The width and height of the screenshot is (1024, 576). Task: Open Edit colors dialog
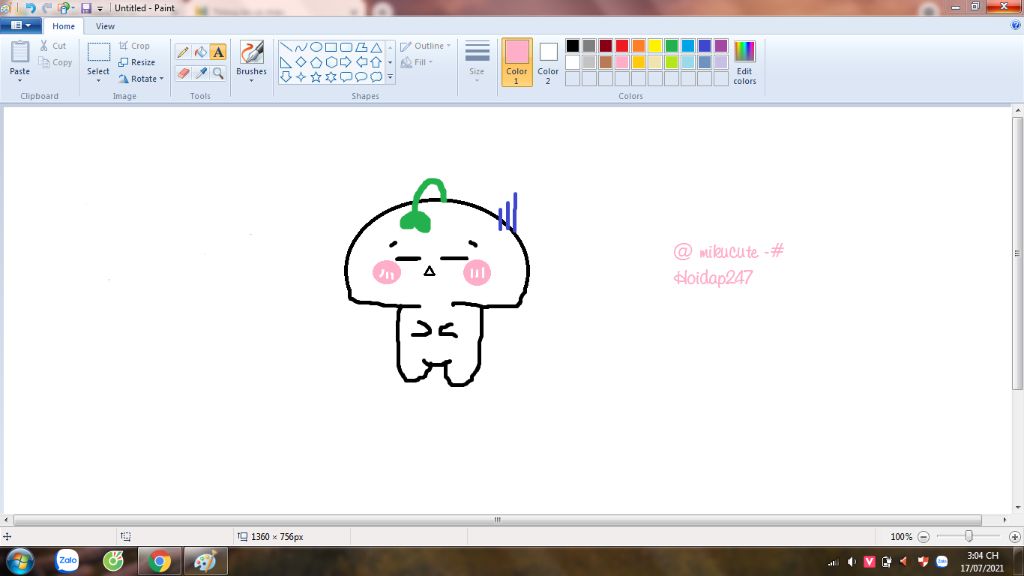point(744,62)
